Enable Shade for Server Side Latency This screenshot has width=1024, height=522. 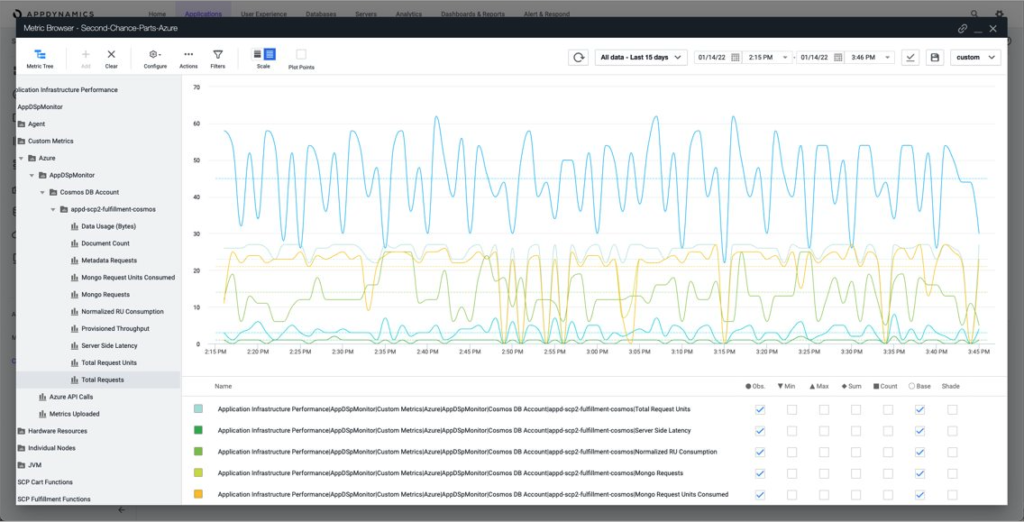[952, 431]
